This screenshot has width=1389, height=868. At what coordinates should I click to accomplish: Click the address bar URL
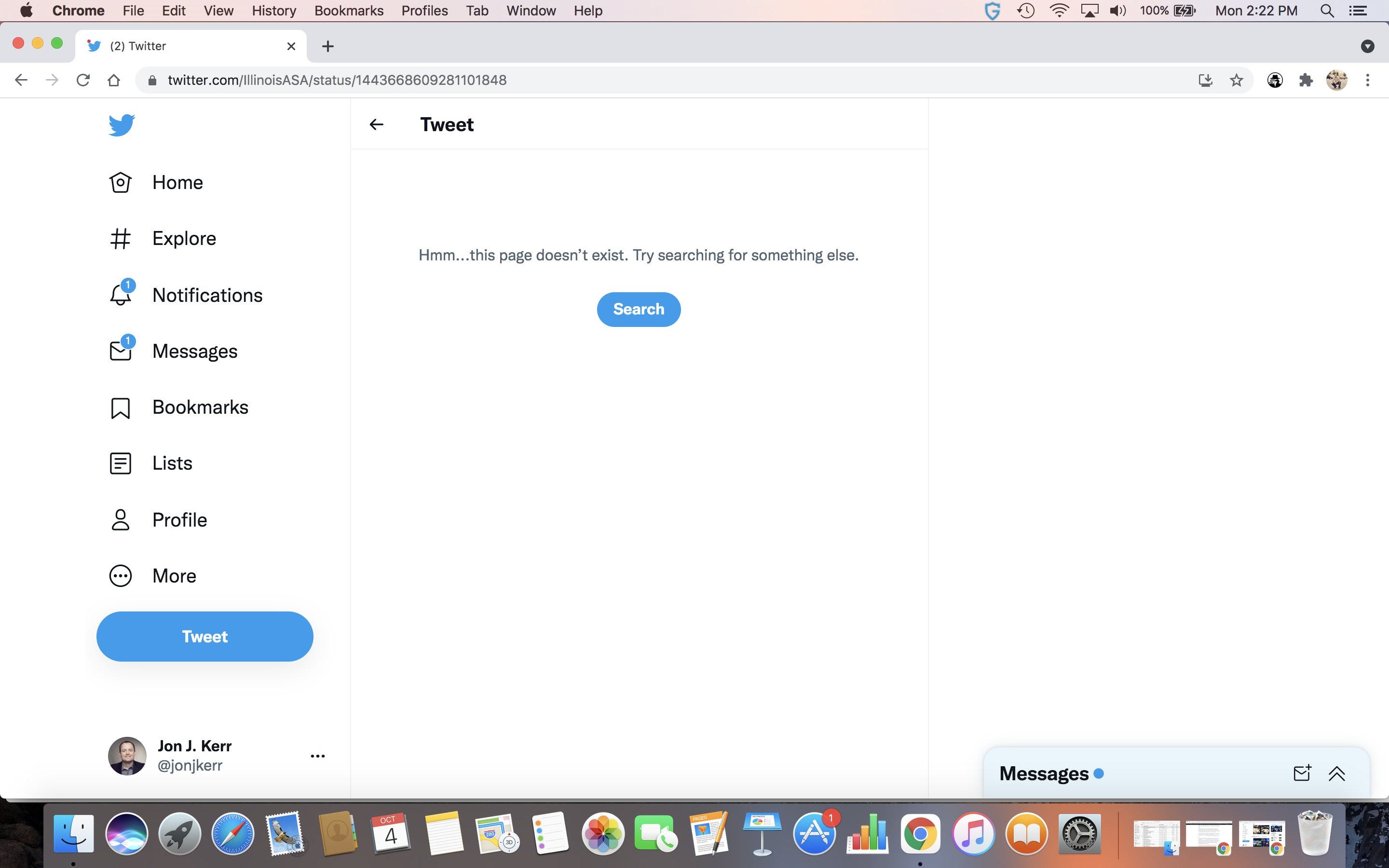pos(337,80)
